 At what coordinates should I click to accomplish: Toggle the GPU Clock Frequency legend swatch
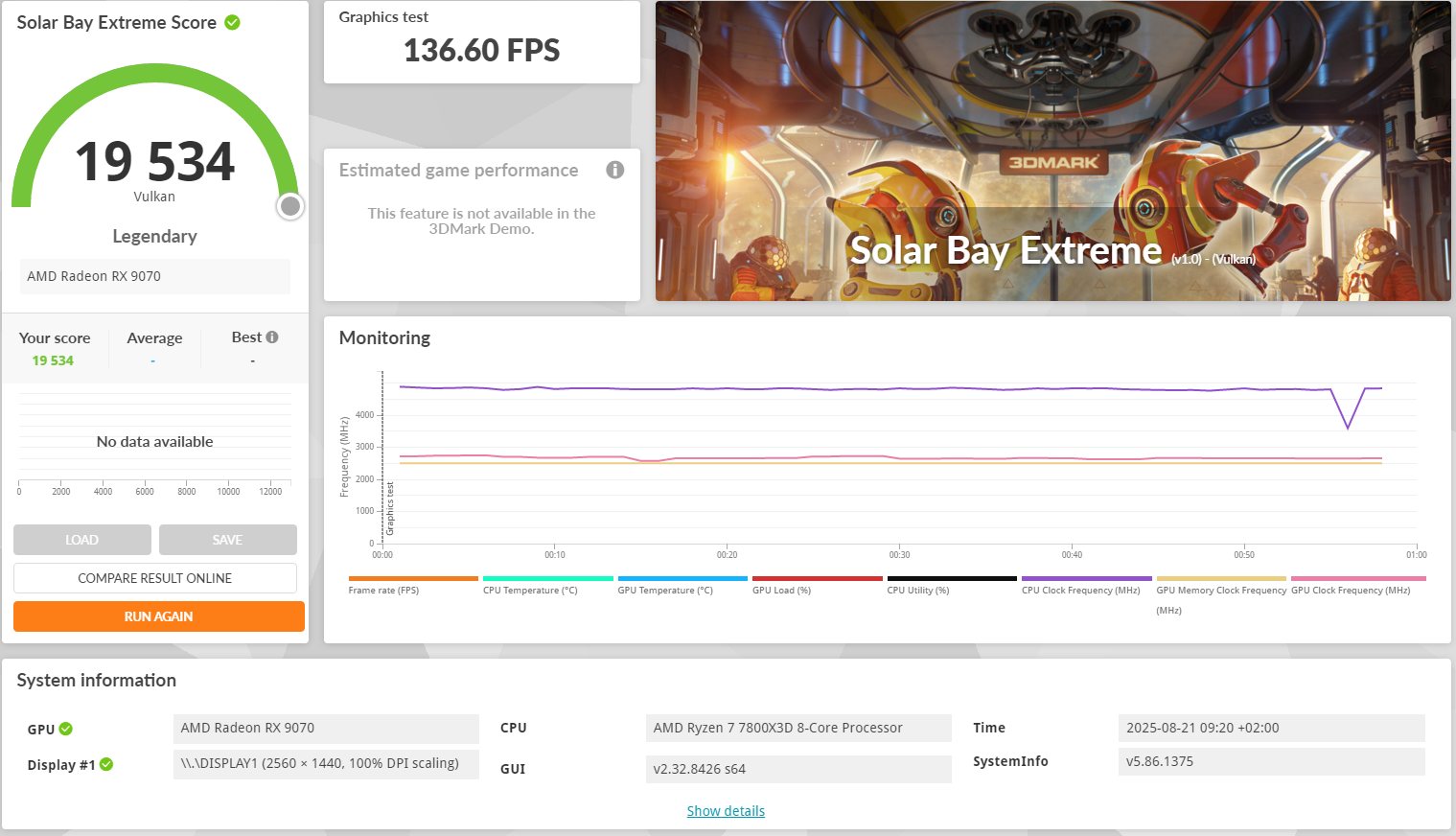coord(1358,579)
